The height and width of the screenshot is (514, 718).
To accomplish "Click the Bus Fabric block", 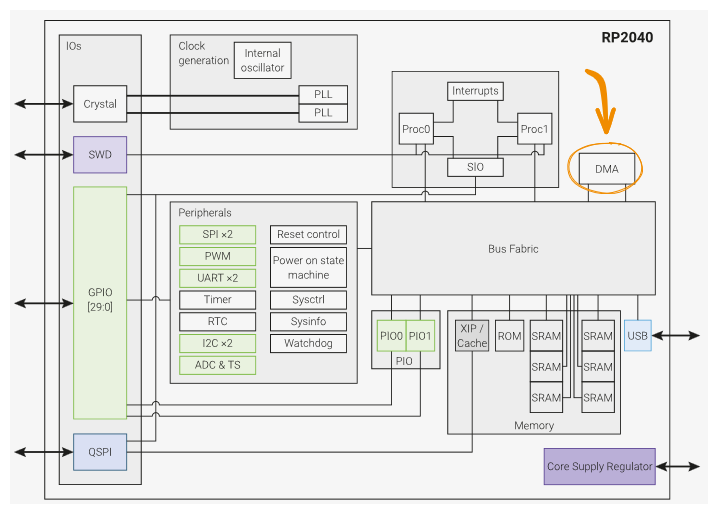I will [x=513, y=248].
